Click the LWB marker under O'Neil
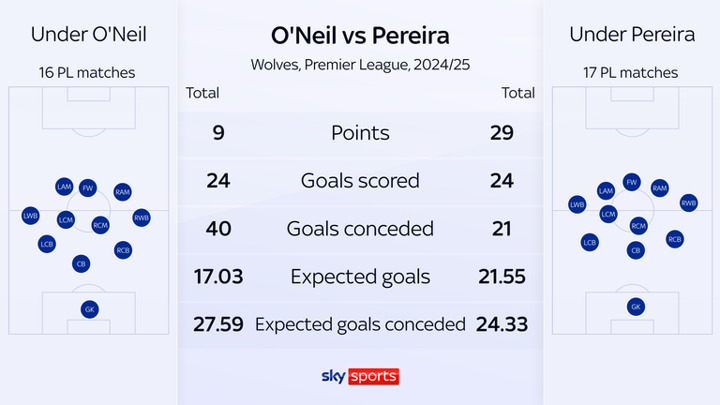The height and width of the screenshot is (405, 720). coord(31,216)
